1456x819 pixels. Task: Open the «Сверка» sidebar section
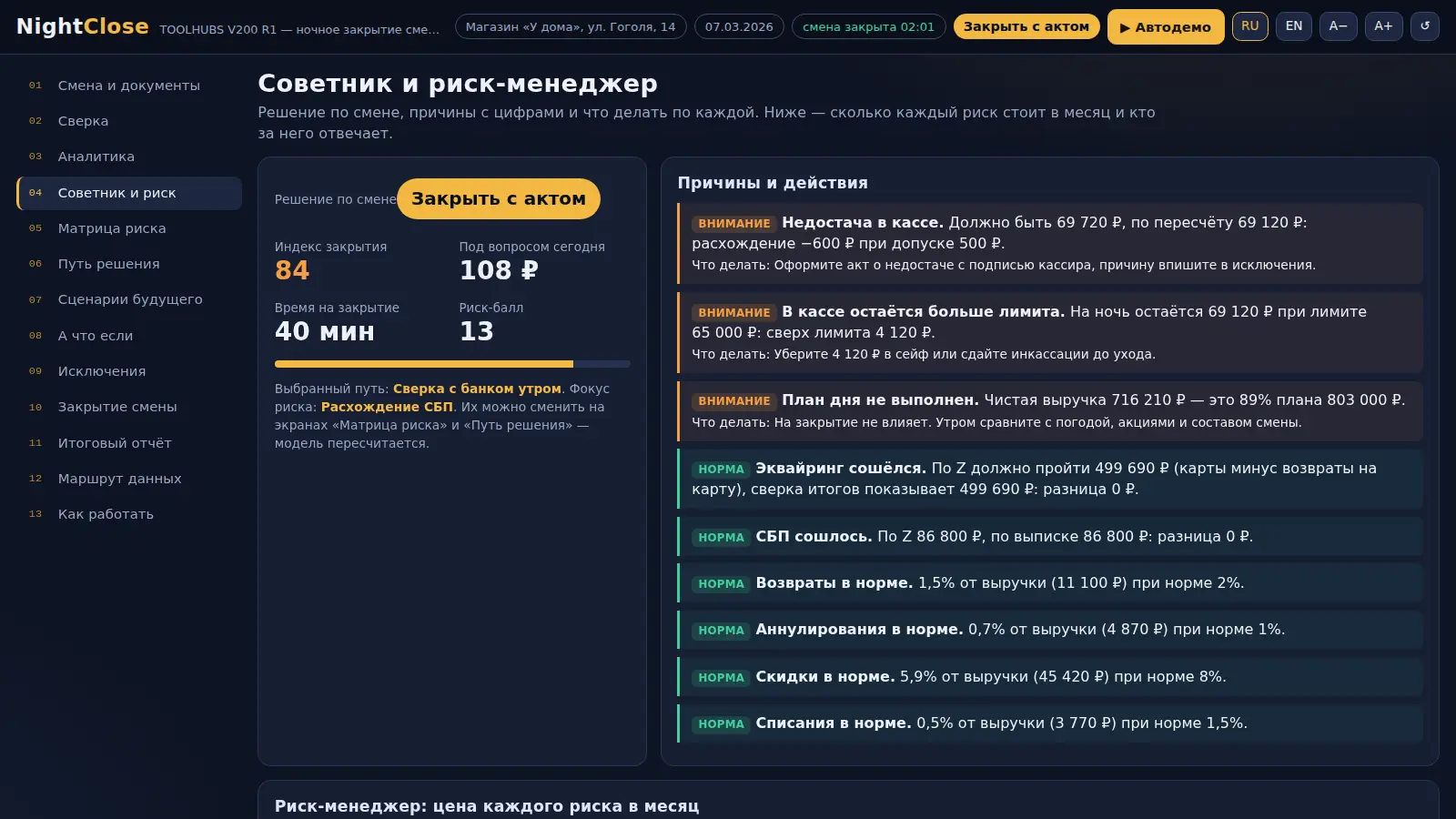[x=129, y=121]
